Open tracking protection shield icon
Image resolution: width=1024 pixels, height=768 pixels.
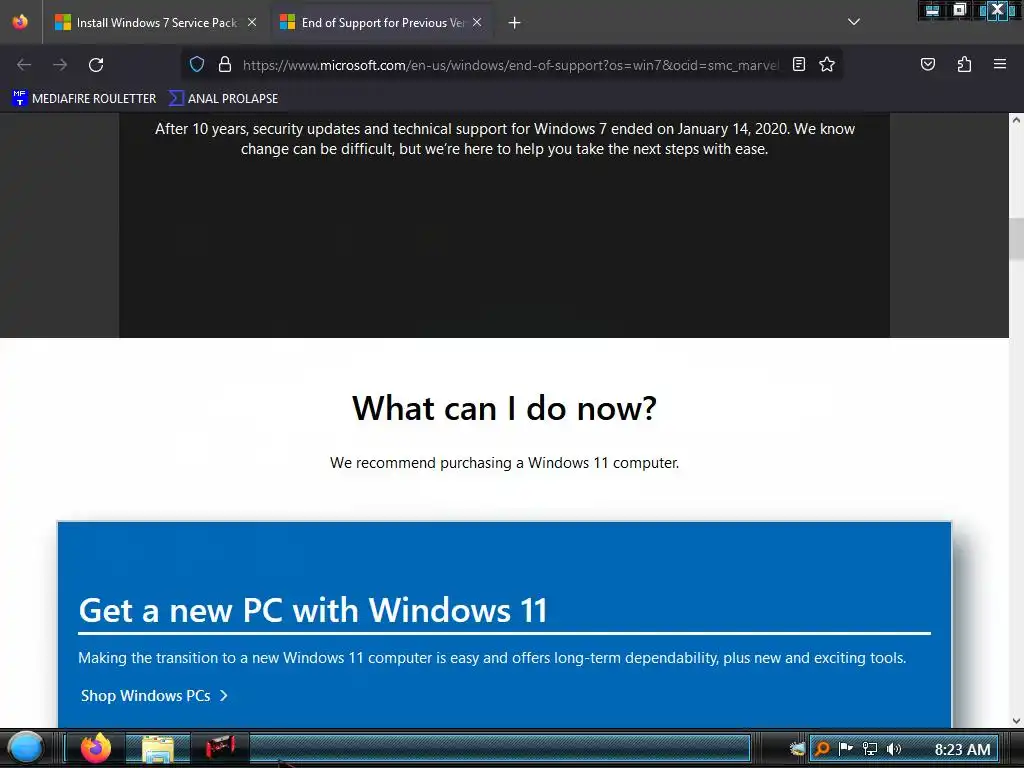197,64
